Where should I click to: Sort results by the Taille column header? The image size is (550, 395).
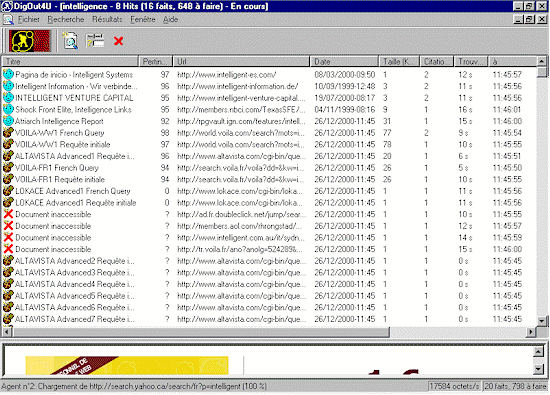(x=399, y=61)
